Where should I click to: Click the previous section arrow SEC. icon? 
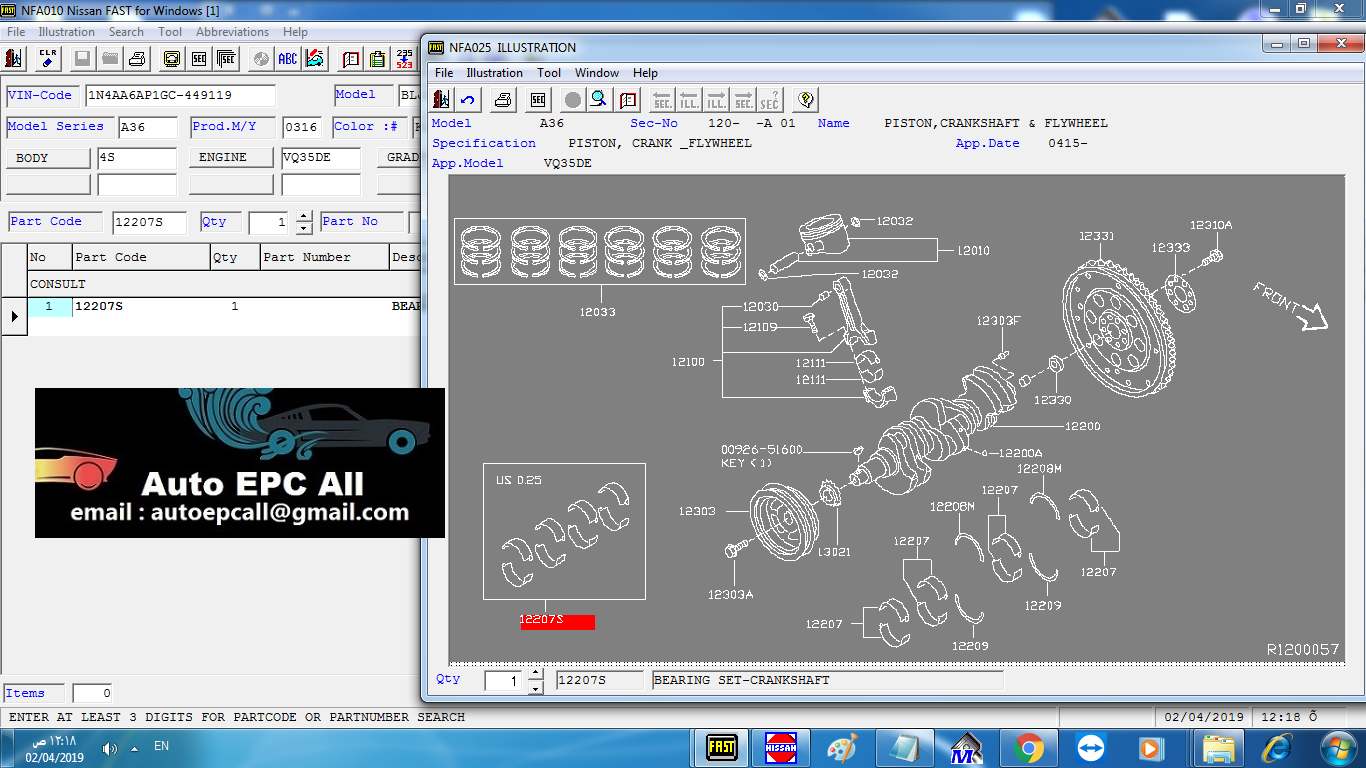(x=662, y=99)
